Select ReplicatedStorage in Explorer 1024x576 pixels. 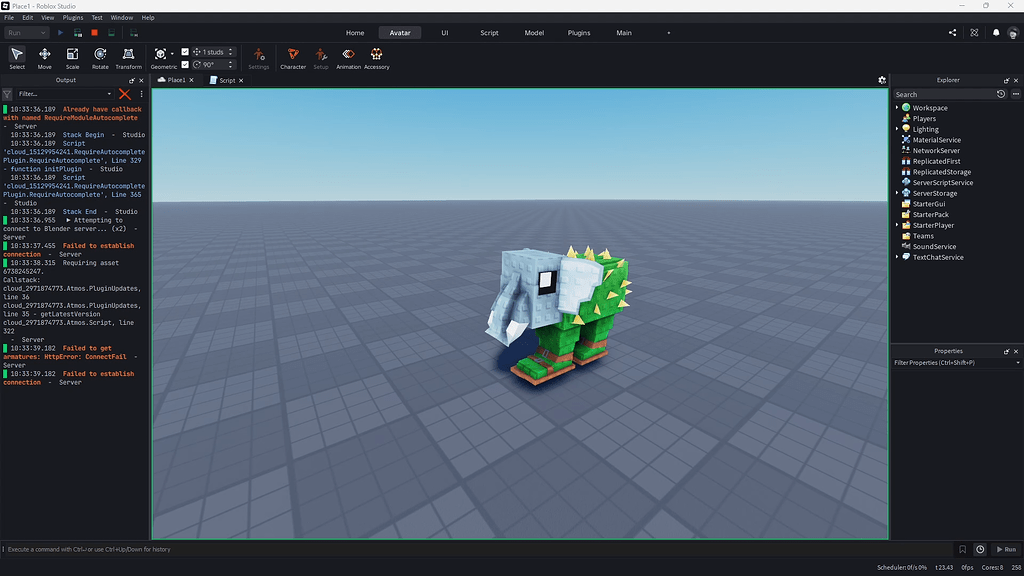click(942, 172)
